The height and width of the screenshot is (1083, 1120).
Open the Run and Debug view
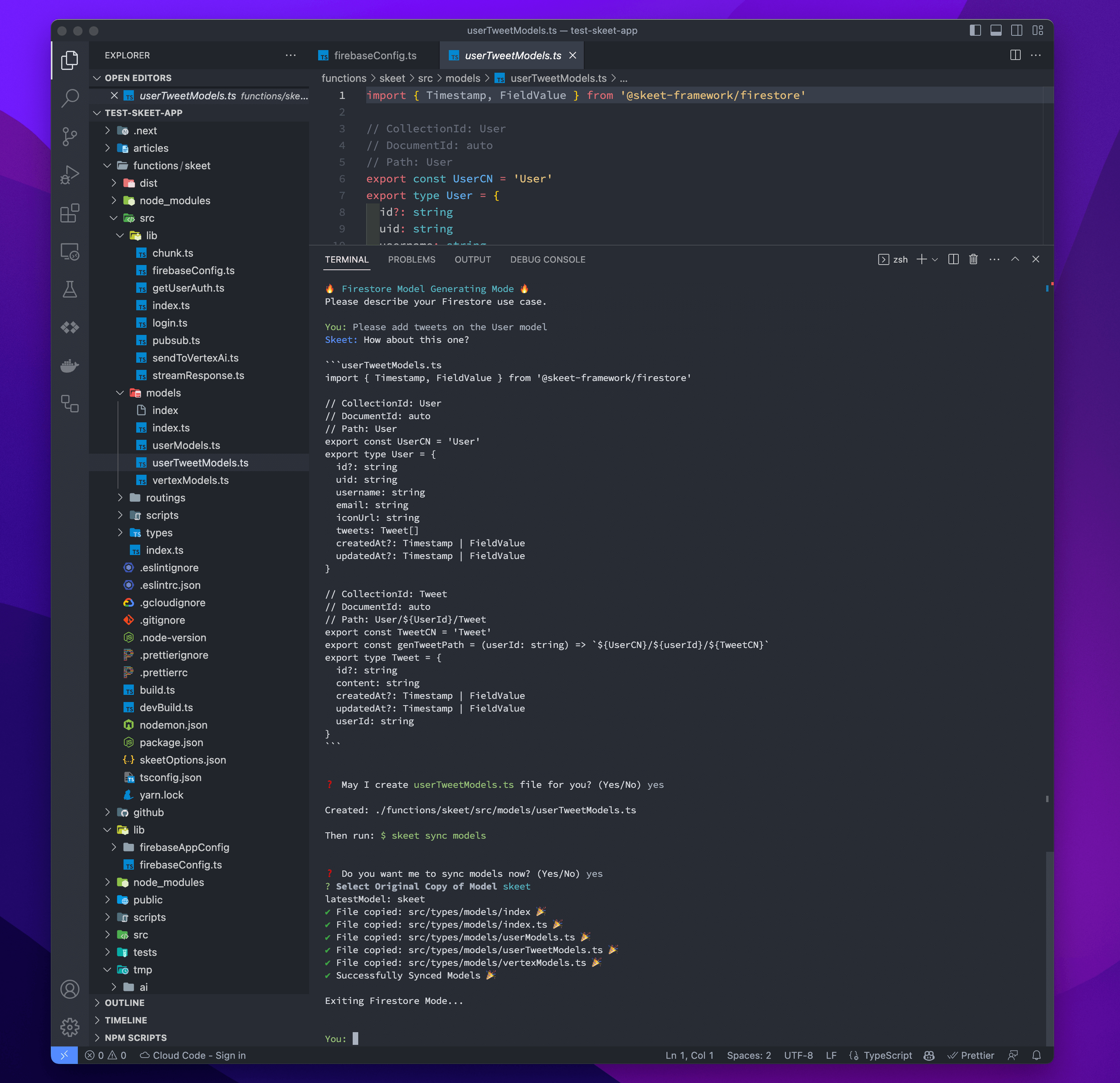click(x=70, y=175)
